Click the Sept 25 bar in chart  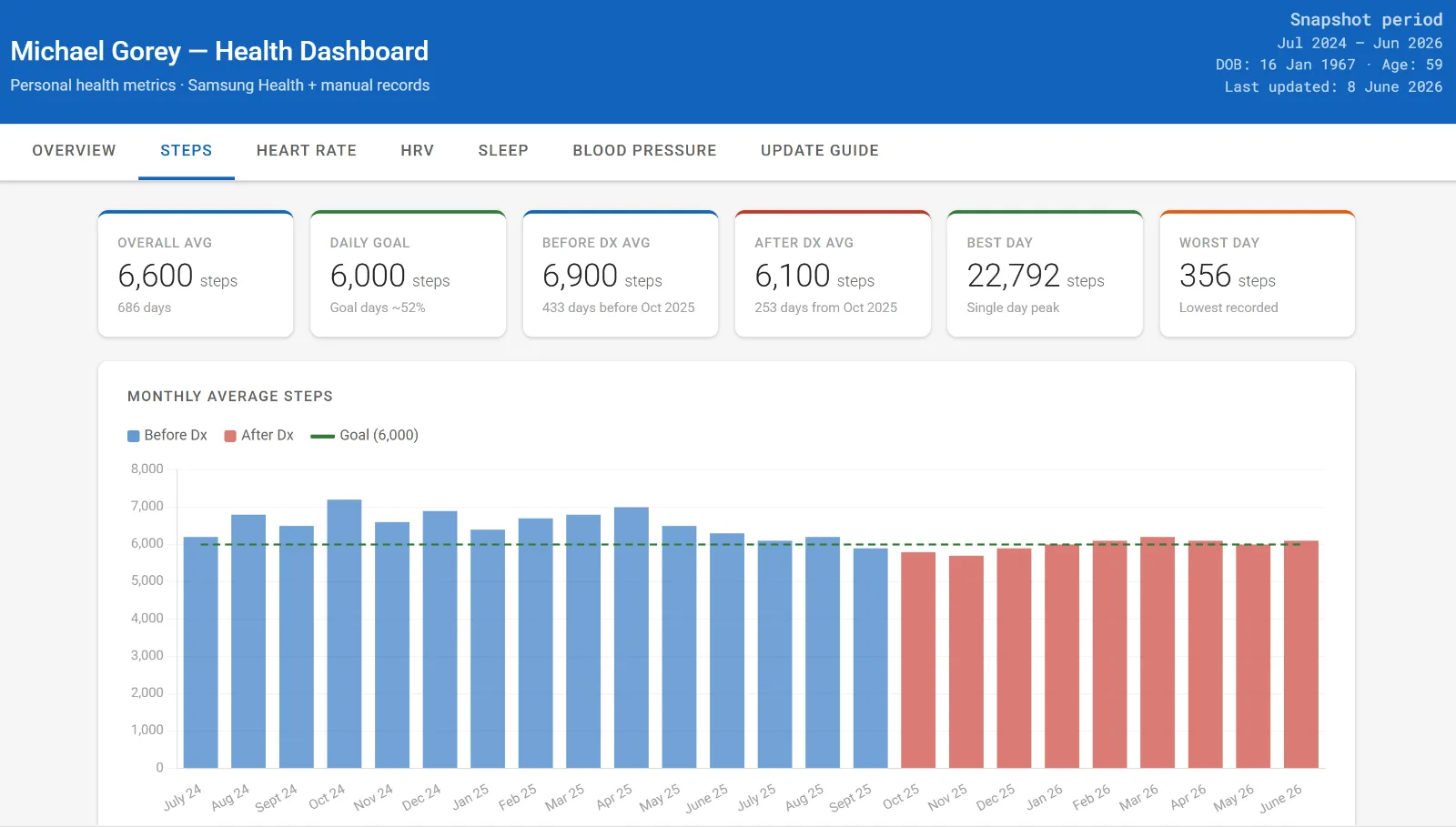871,658
